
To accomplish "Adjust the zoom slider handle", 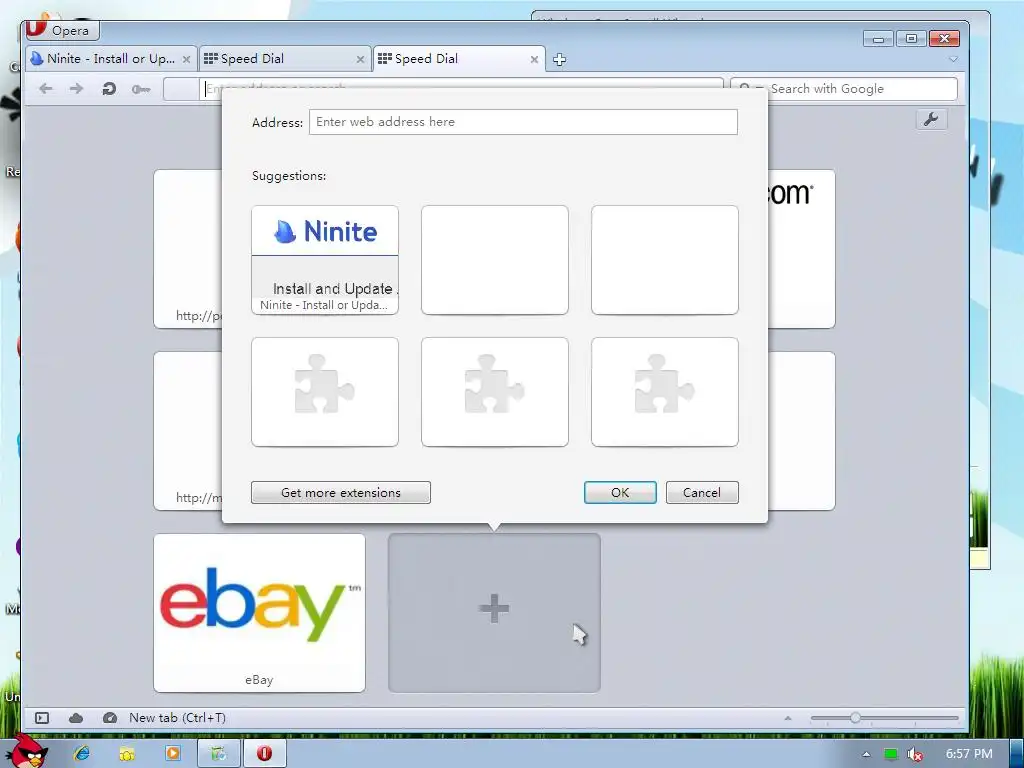I will click(855, 718).
